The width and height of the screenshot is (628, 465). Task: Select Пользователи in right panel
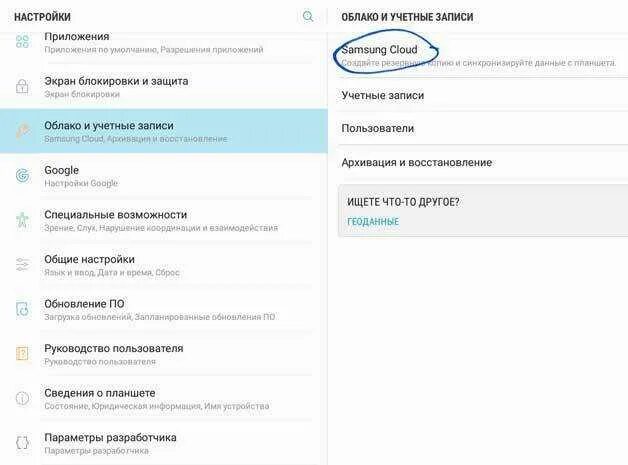481,129
